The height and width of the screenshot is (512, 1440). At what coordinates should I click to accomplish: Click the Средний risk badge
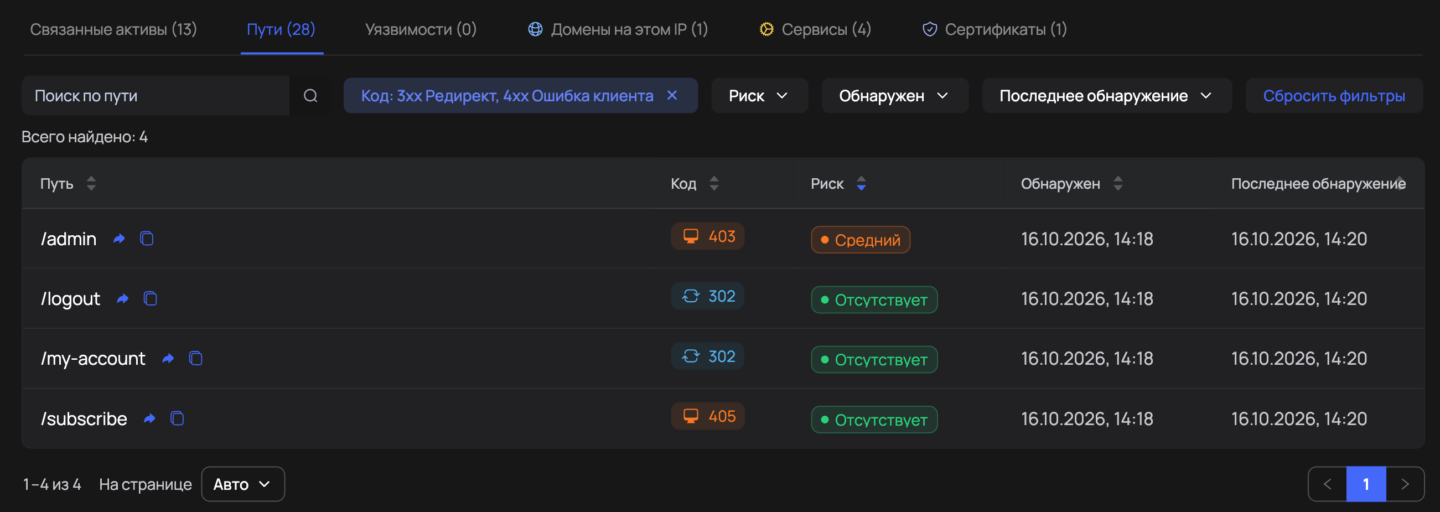tap(861, 240)
